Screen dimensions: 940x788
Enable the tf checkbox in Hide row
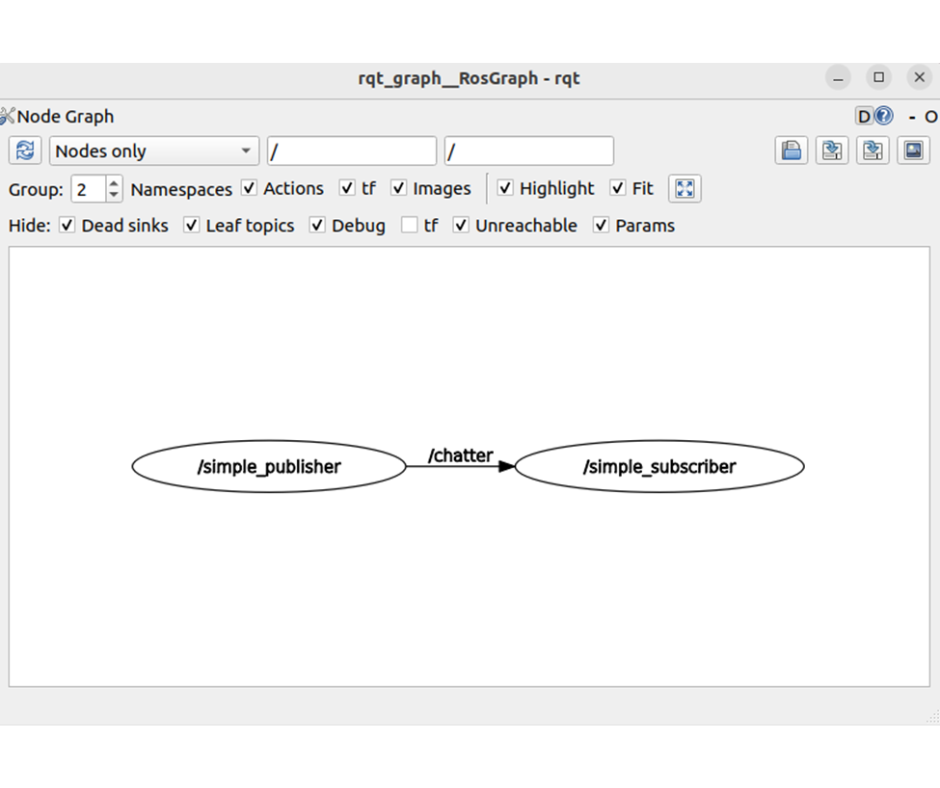tap(409, 226)
